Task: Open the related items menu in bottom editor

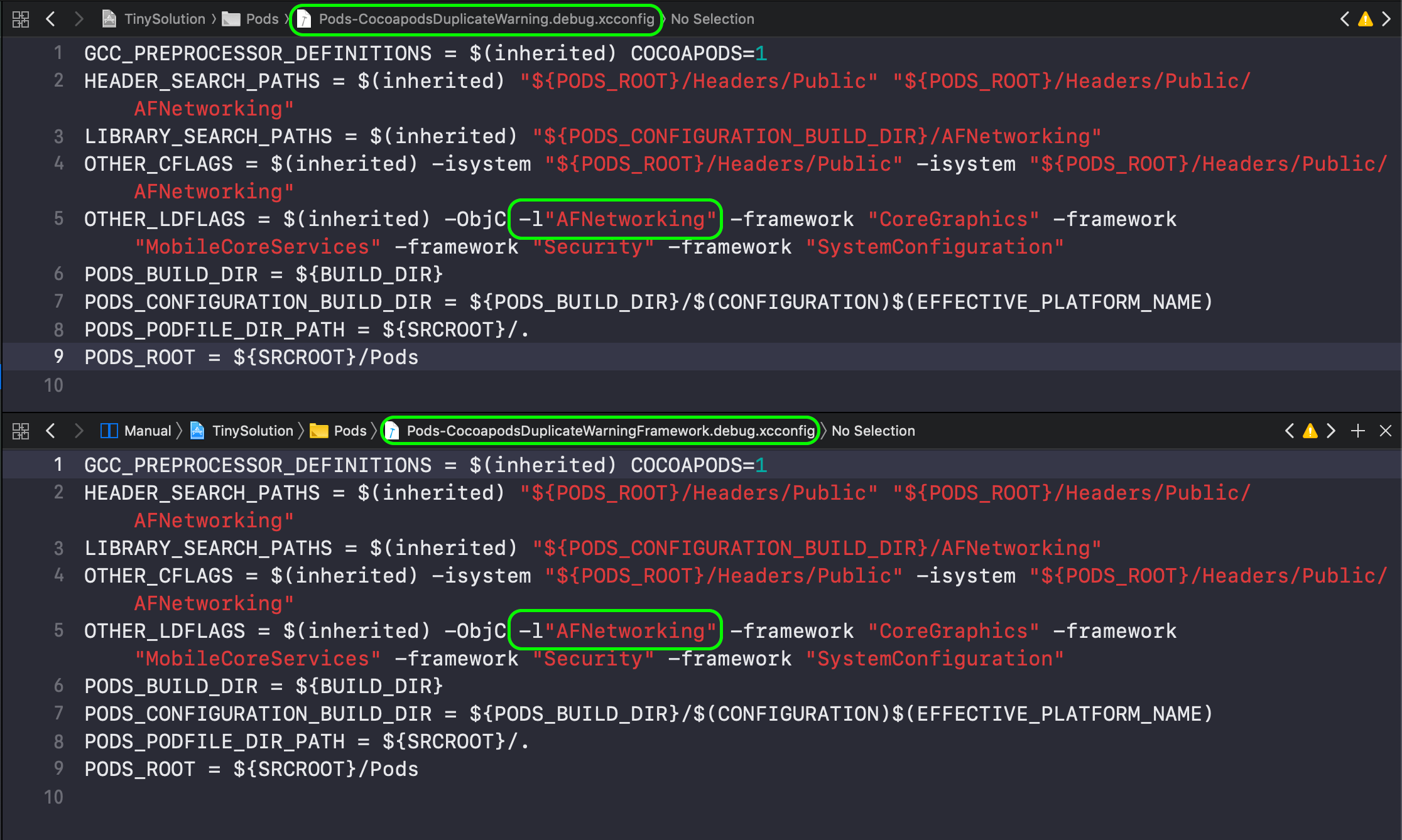Action: 21,431
